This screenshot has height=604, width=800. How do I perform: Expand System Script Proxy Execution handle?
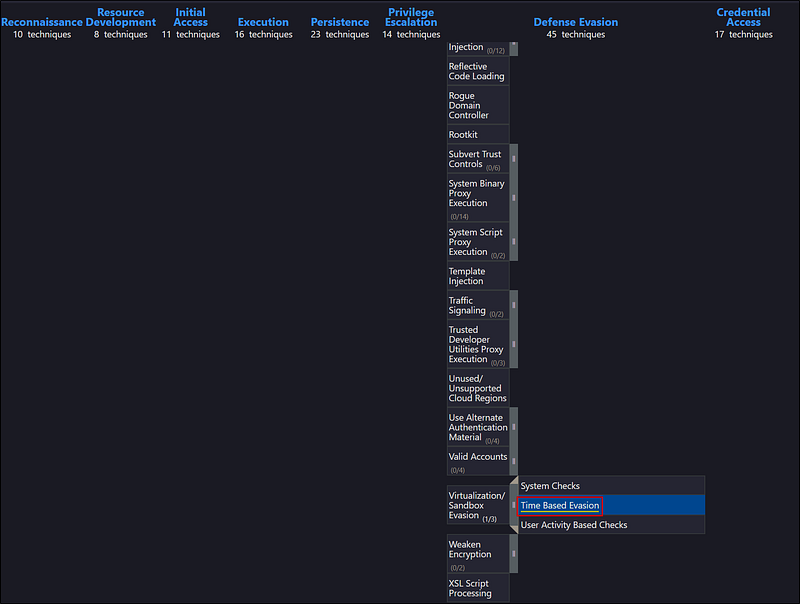(514, 242)
